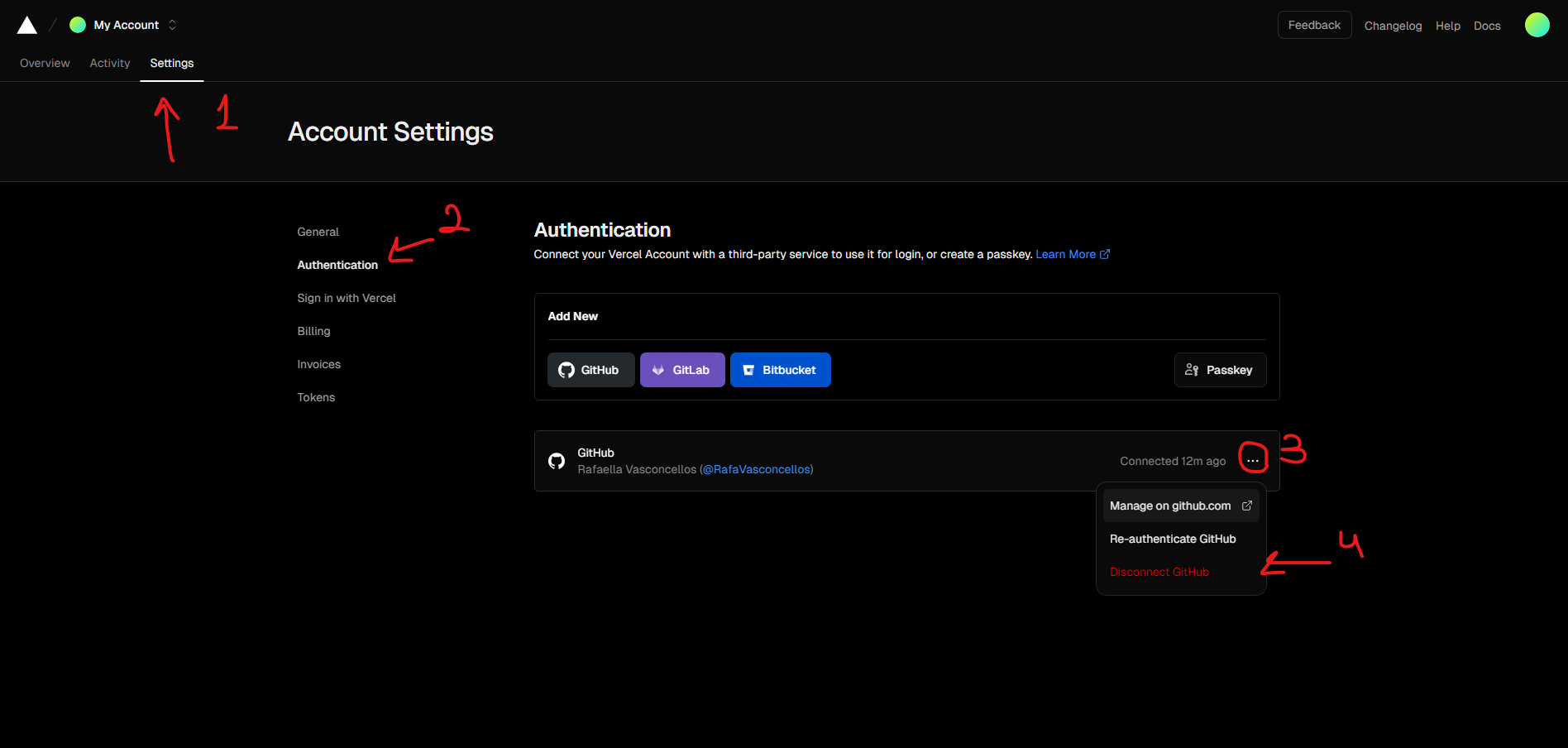Toggle the three-dots menu for GitHub connection
The height and width of the screenshot is (748, 1568).
(1253, 461)
